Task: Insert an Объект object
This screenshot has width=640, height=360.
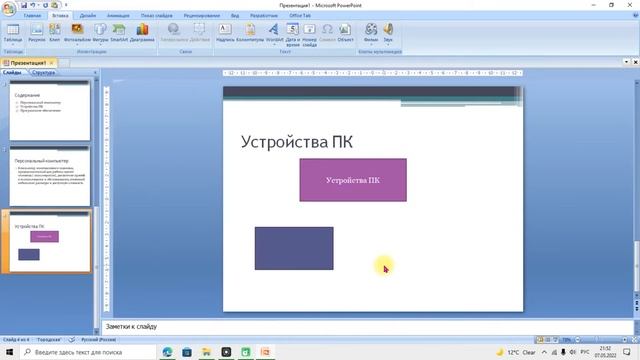Action: 345,33
